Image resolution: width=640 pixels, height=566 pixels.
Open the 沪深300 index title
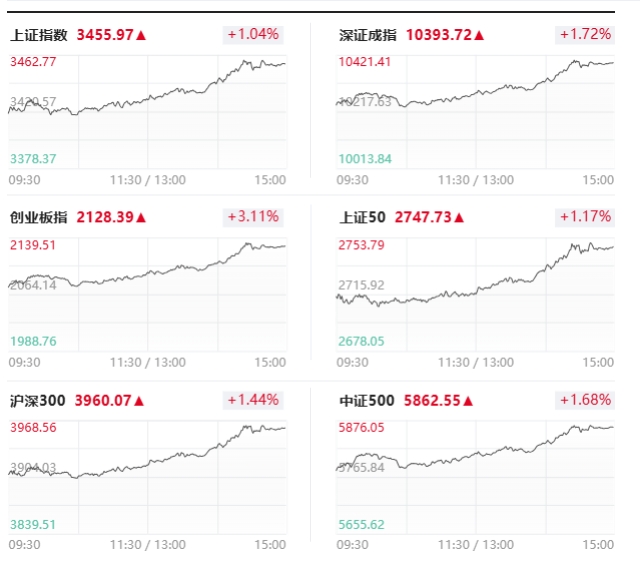point(37,401)
